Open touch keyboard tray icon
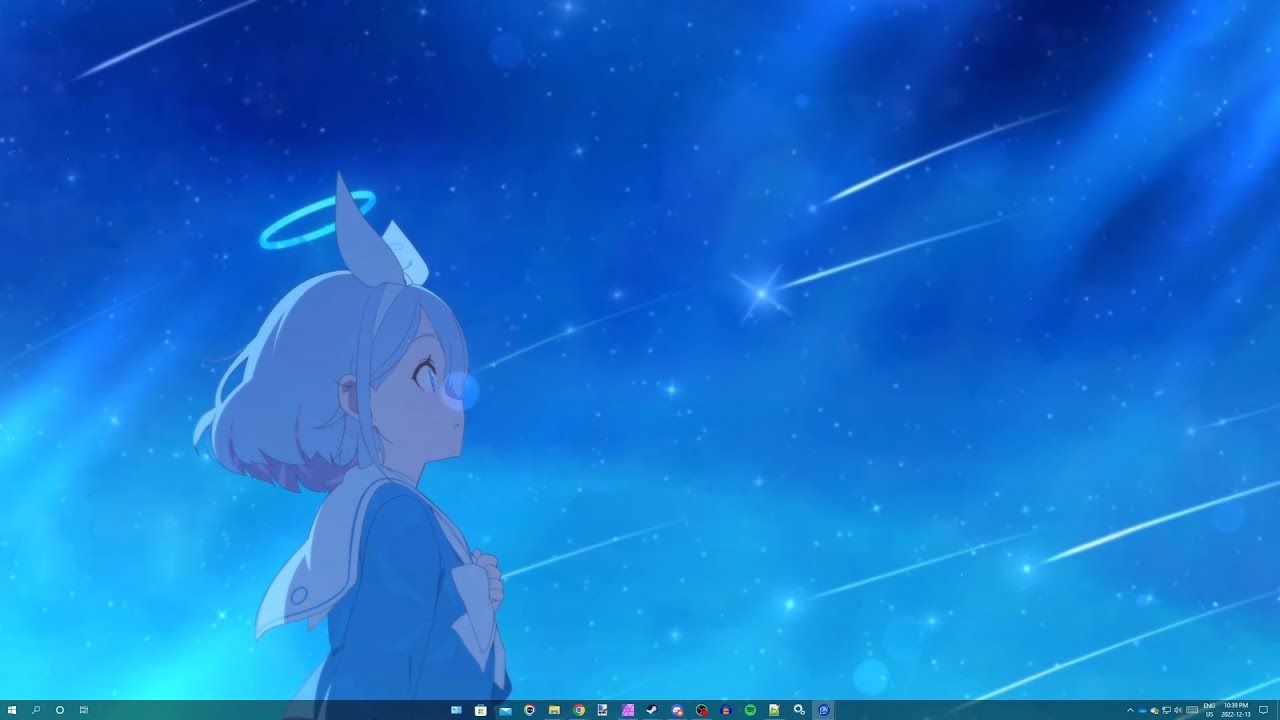Image resolution: width=1280 pixels, height=720 pixels. pos(1192,710)
